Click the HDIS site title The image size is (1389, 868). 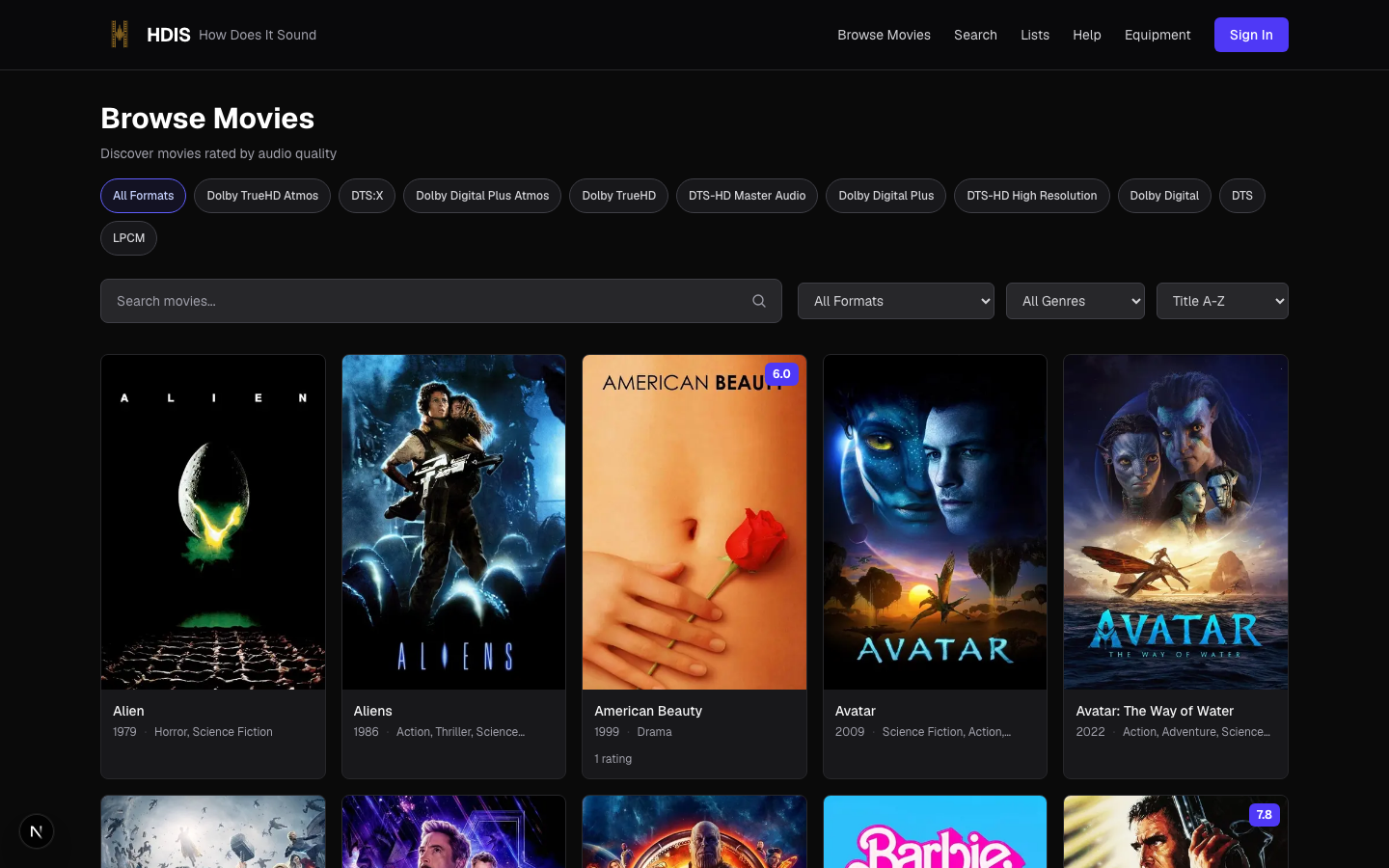tap(169, 35)
